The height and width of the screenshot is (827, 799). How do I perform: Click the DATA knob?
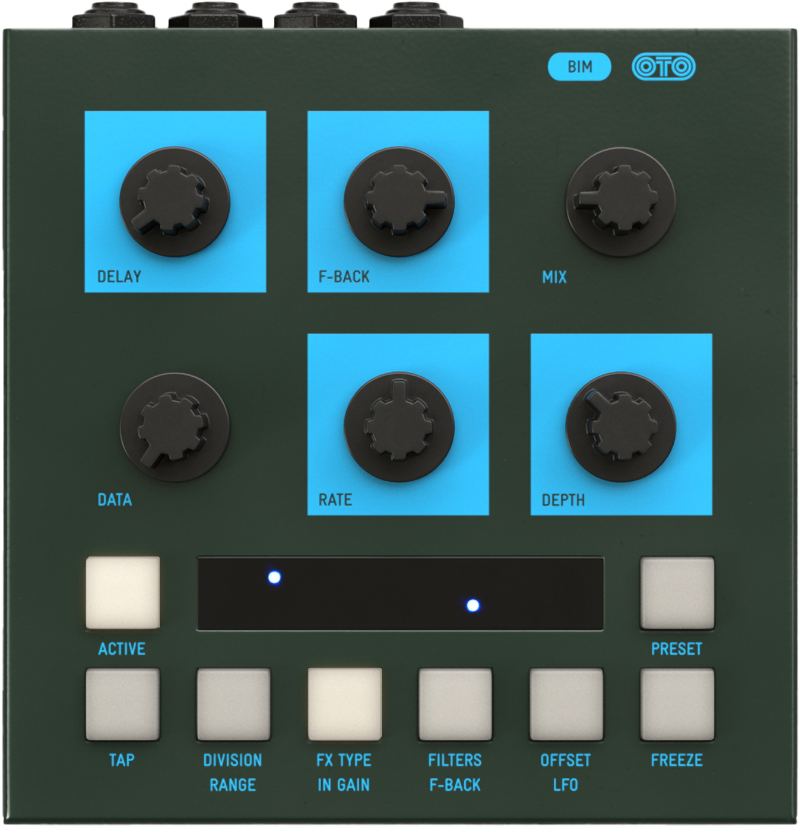coord(175,427)
